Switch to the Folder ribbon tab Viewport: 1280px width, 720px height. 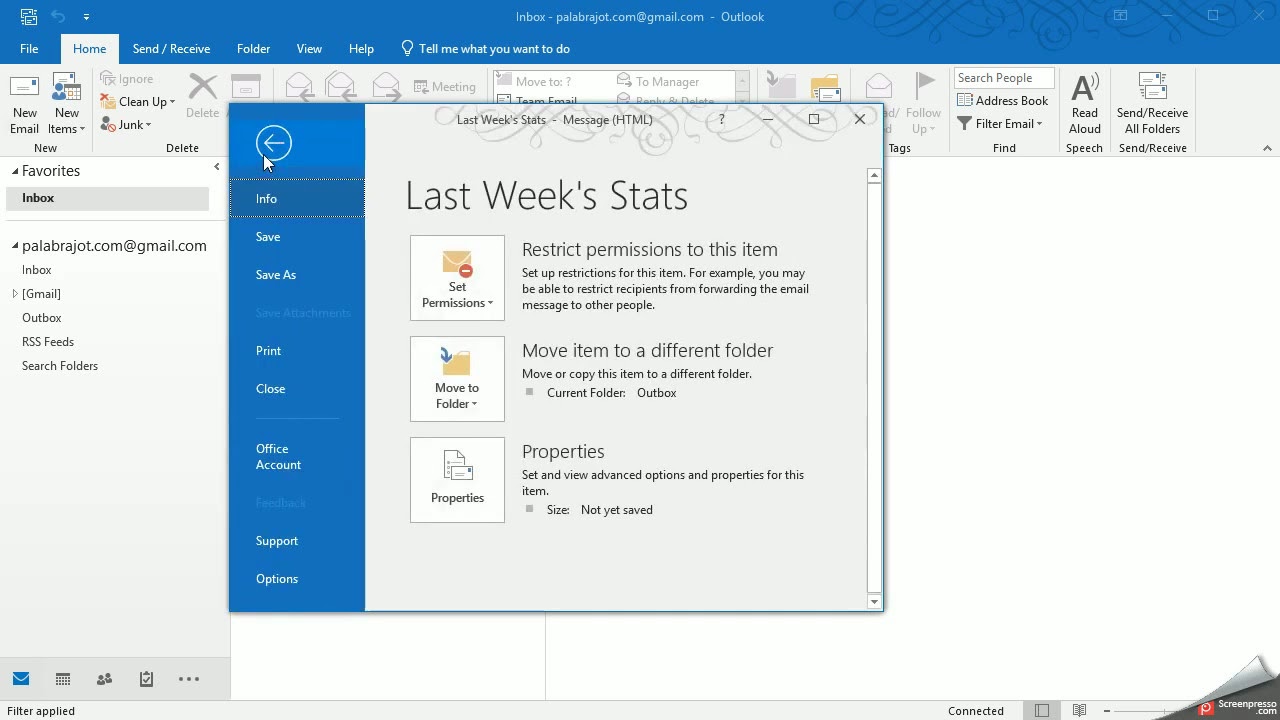253,48
